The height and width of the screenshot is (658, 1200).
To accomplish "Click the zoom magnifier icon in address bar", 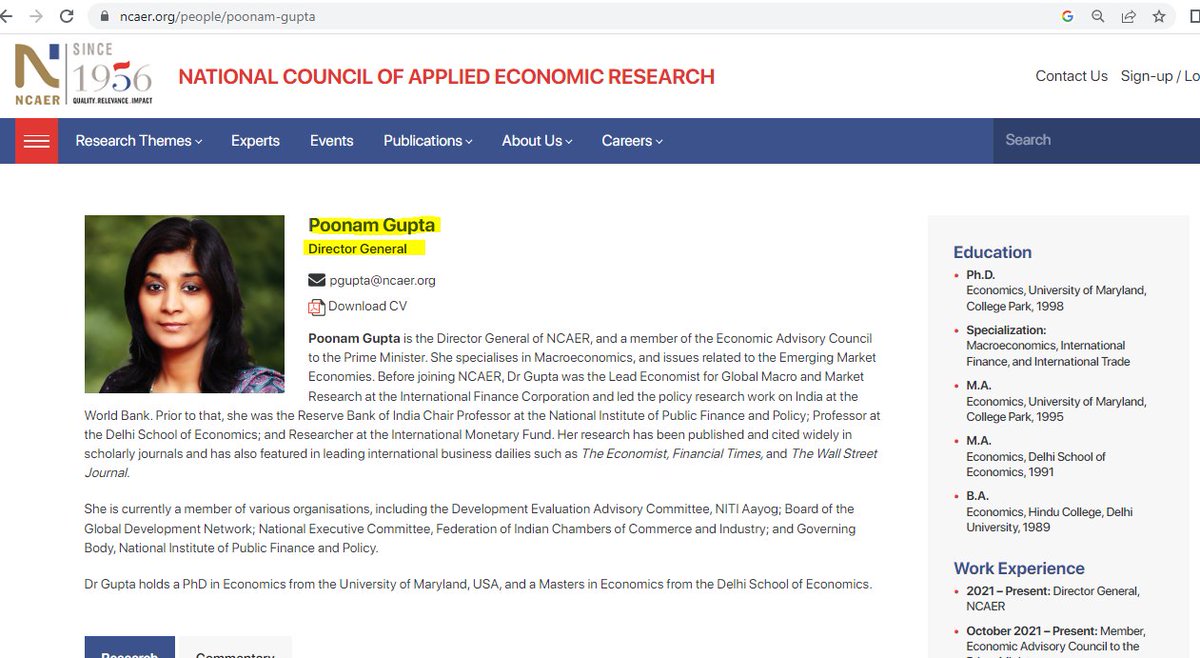I will (x=1098, y=17).
